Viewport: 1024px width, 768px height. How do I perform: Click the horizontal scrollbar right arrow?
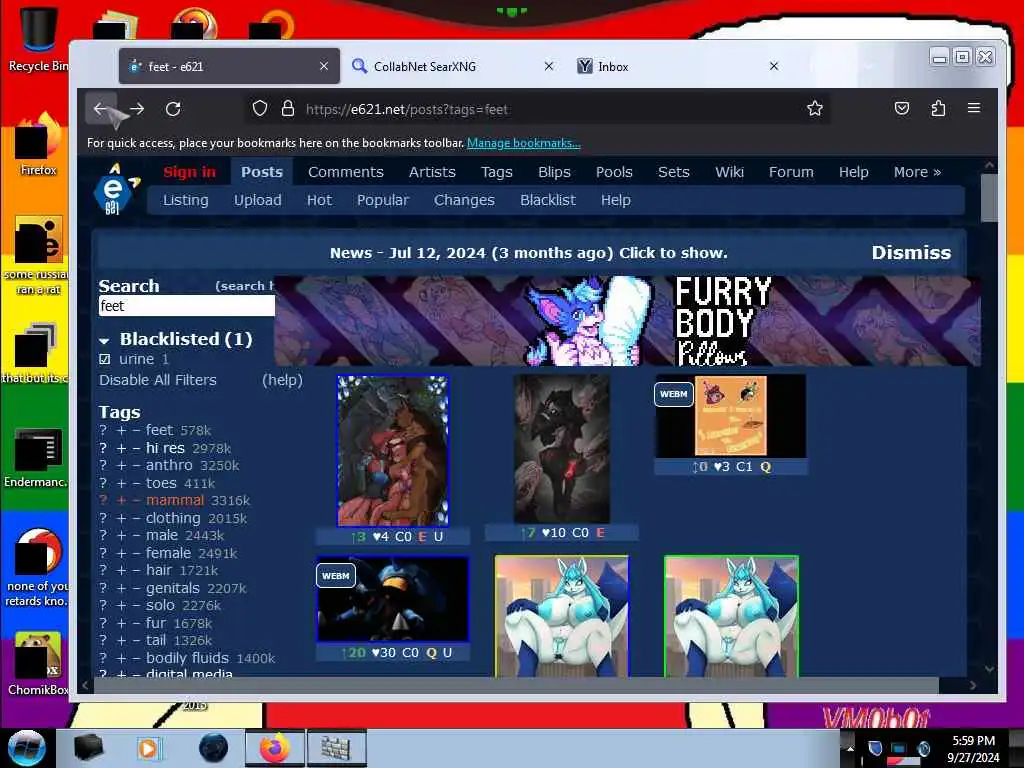[973, 686]
